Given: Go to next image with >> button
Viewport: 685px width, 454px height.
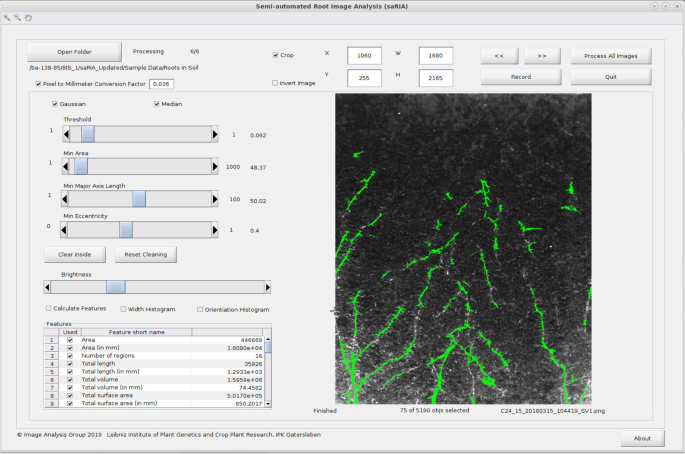Looking at the screenshot, I should click(542, 56).
